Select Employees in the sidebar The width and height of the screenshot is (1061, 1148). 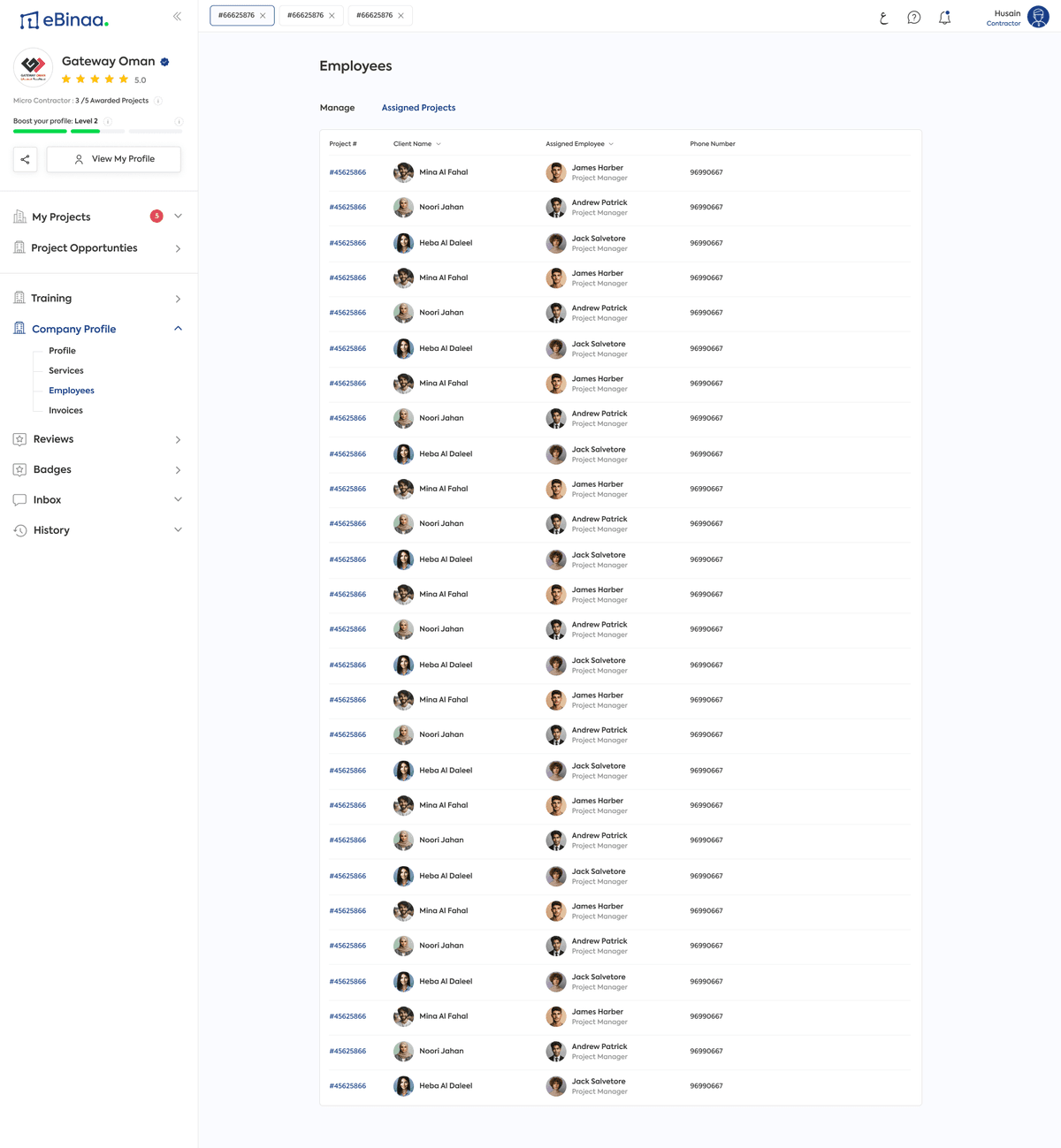[x=72, y=391]
